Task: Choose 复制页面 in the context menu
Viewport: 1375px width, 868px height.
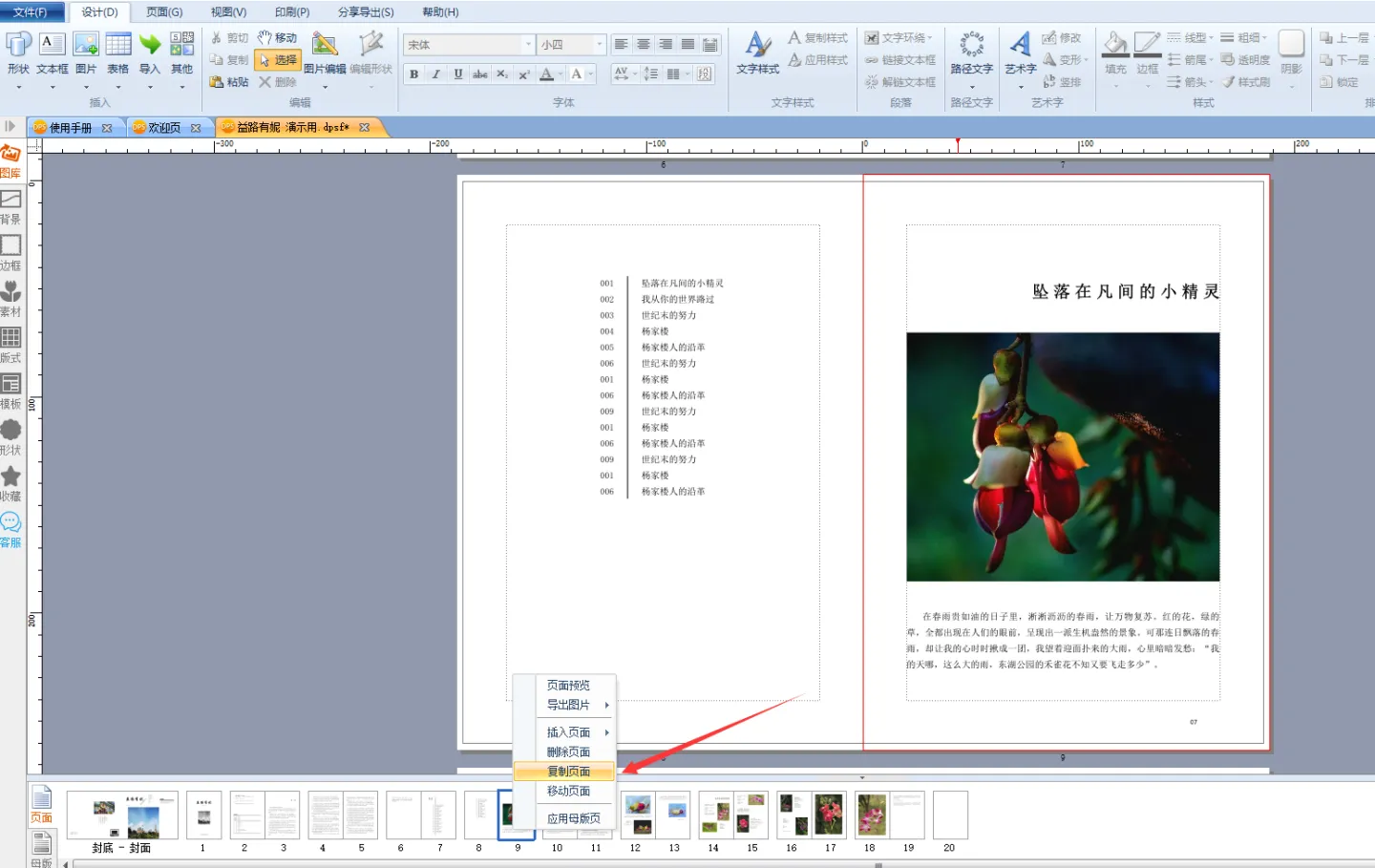Action: coord(564,772)
